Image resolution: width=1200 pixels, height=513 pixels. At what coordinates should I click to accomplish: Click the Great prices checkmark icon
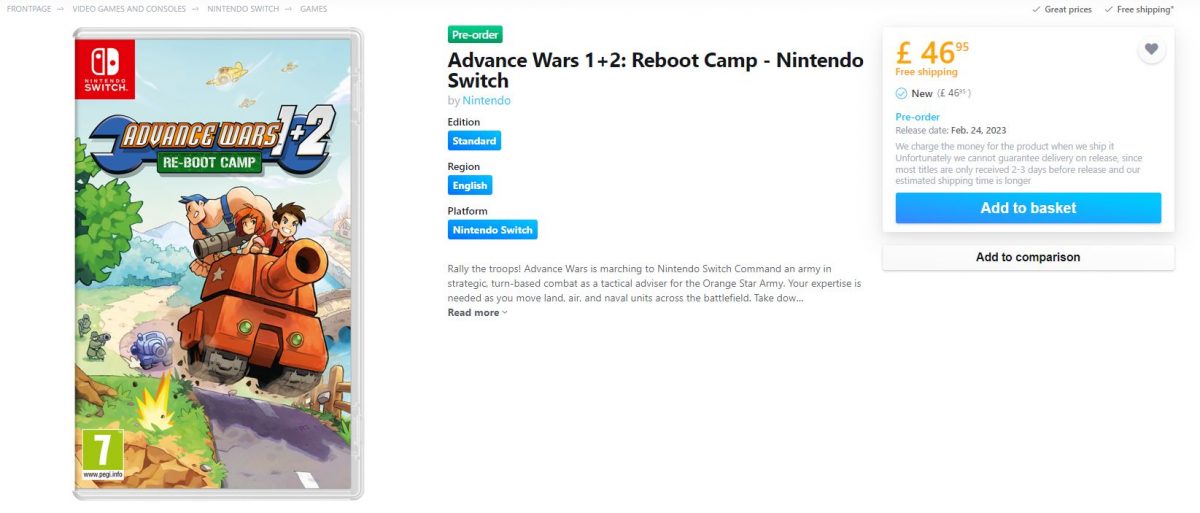(1036, 9)
